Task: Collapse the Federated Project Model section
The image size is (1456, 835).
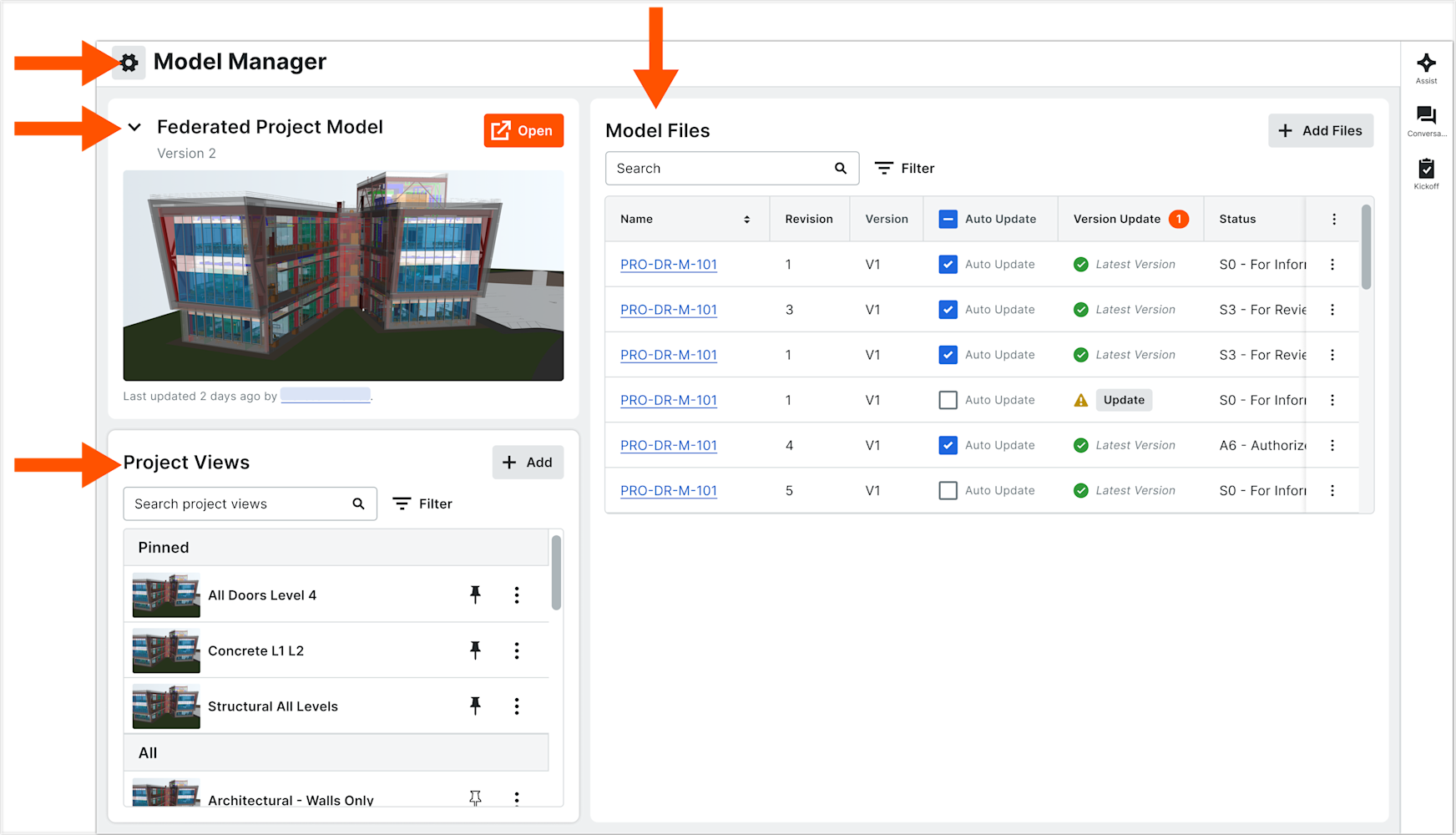Action: [135, 127]
